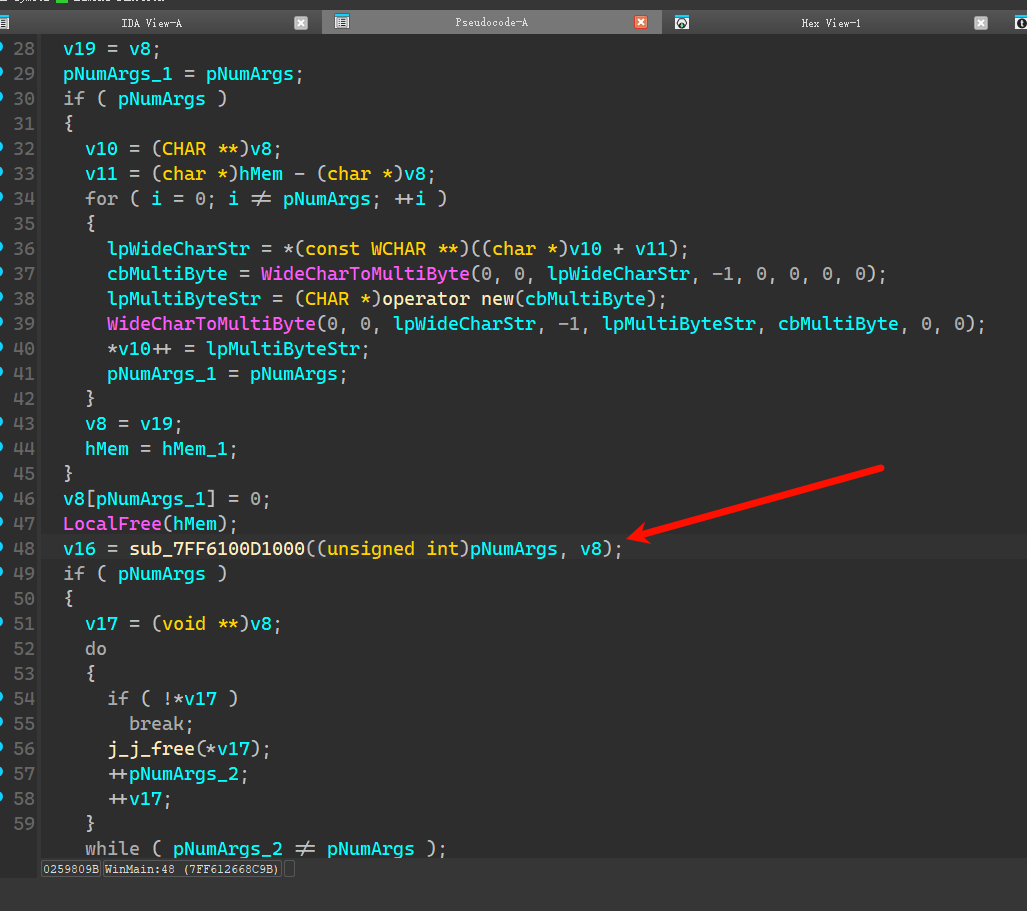This screenshot has width=1027, height=911.
Task: Click const WCHAR ** cast on line 36
Action: click(x=382, y=249)
